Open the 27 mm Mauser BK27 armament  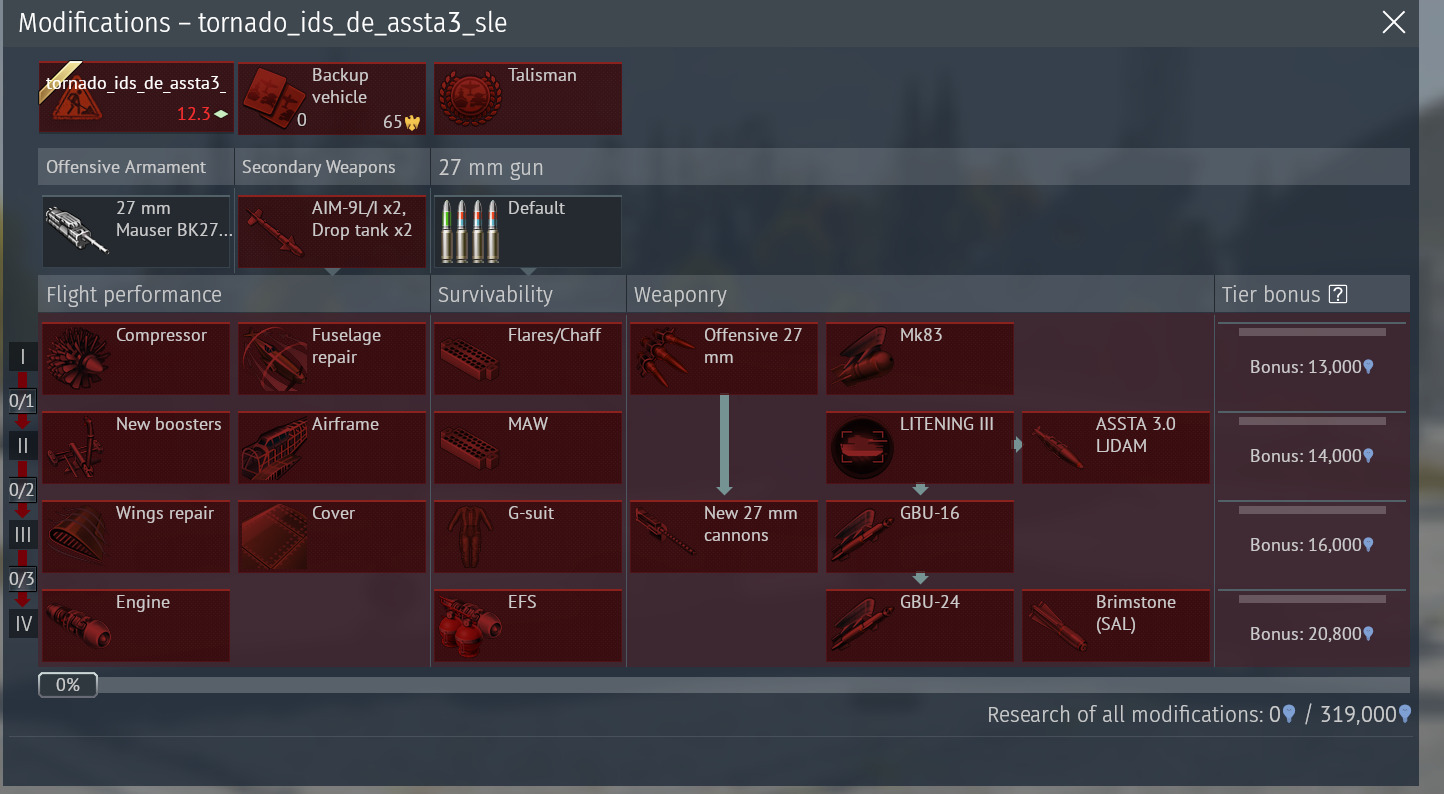[x=135, y=231]
